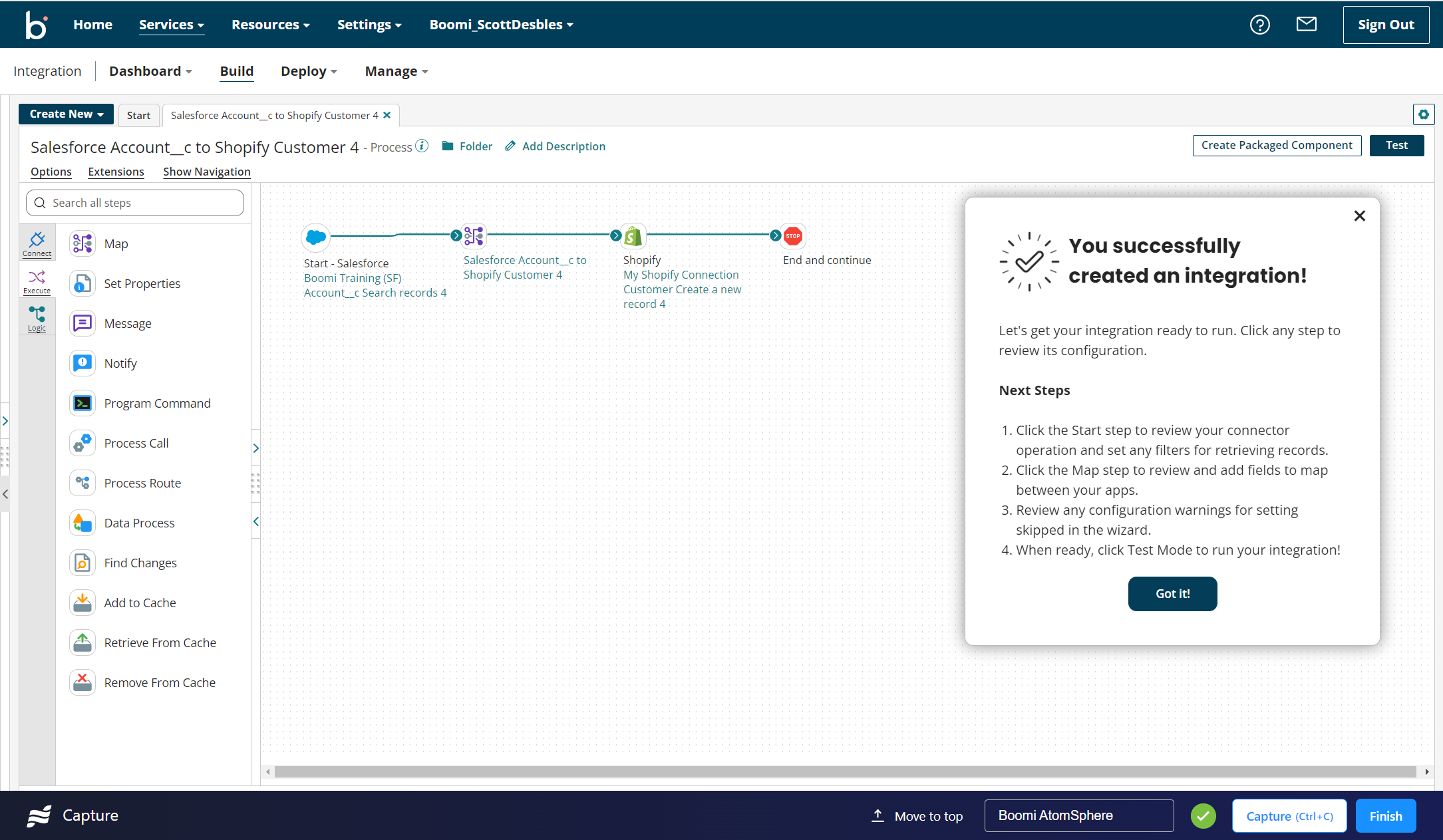The image size is (1443, 840).
Task: Click the Test button to run integration
Action: (1397, 145)
